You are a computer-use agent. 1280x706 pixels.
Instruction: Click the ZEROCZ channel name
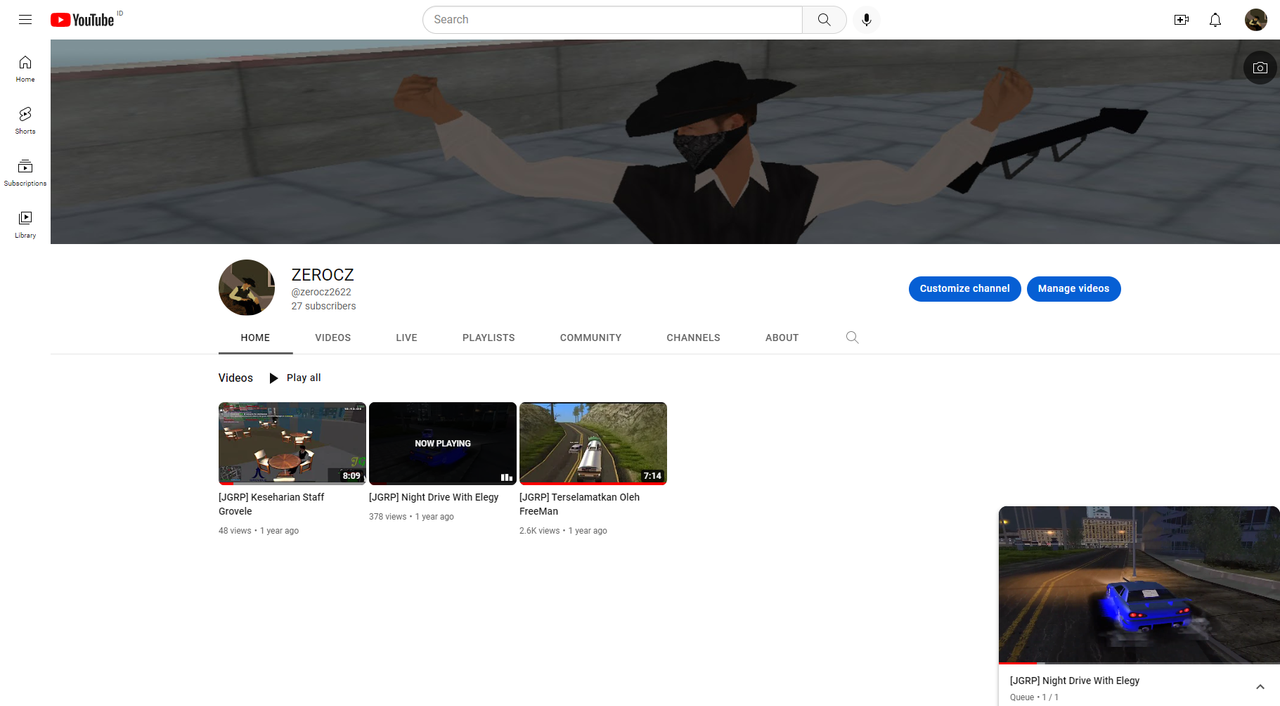[x=322, y=275]
